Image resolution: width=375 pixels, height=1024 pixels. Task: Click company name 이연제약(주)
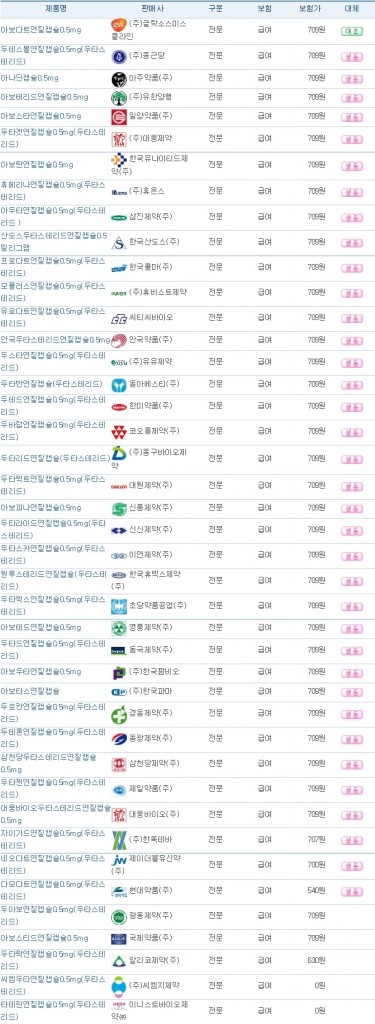coord(152,554)
